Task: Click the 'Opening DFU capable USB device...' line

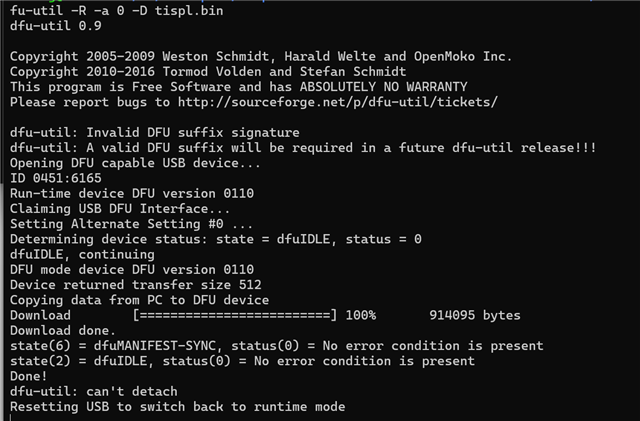Action: point(135,163)
